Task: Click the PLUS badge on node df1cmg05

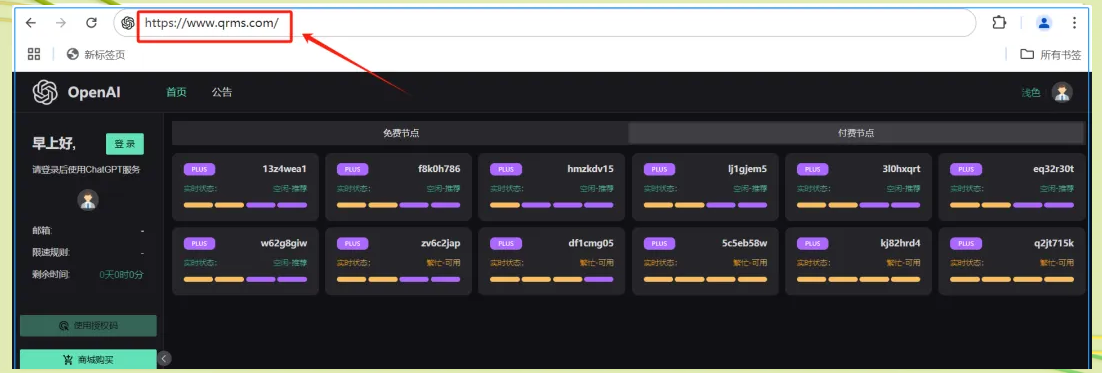Action: coord(506,244)
